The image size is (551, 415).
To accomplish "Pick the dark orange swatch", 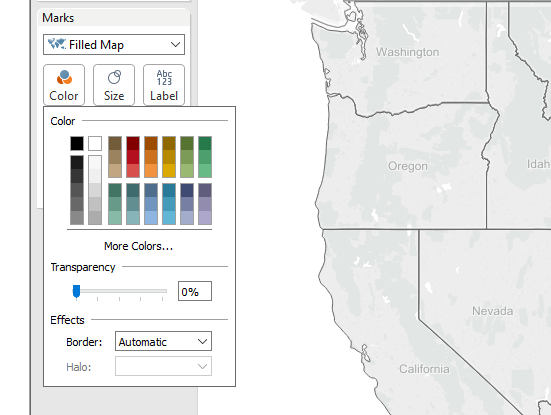I will 151,143.
